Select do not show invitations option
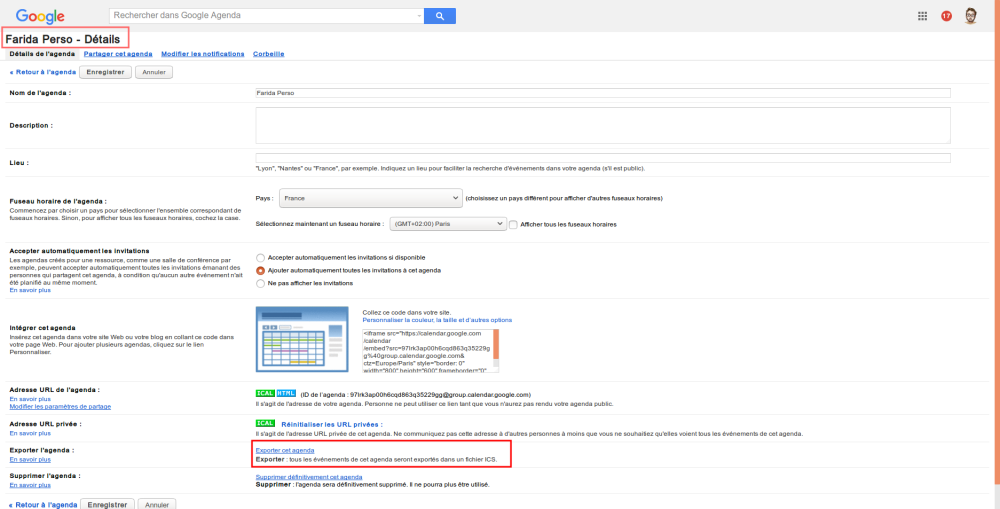The height and width of the screenshot is (509, 1000). point(260,283)
